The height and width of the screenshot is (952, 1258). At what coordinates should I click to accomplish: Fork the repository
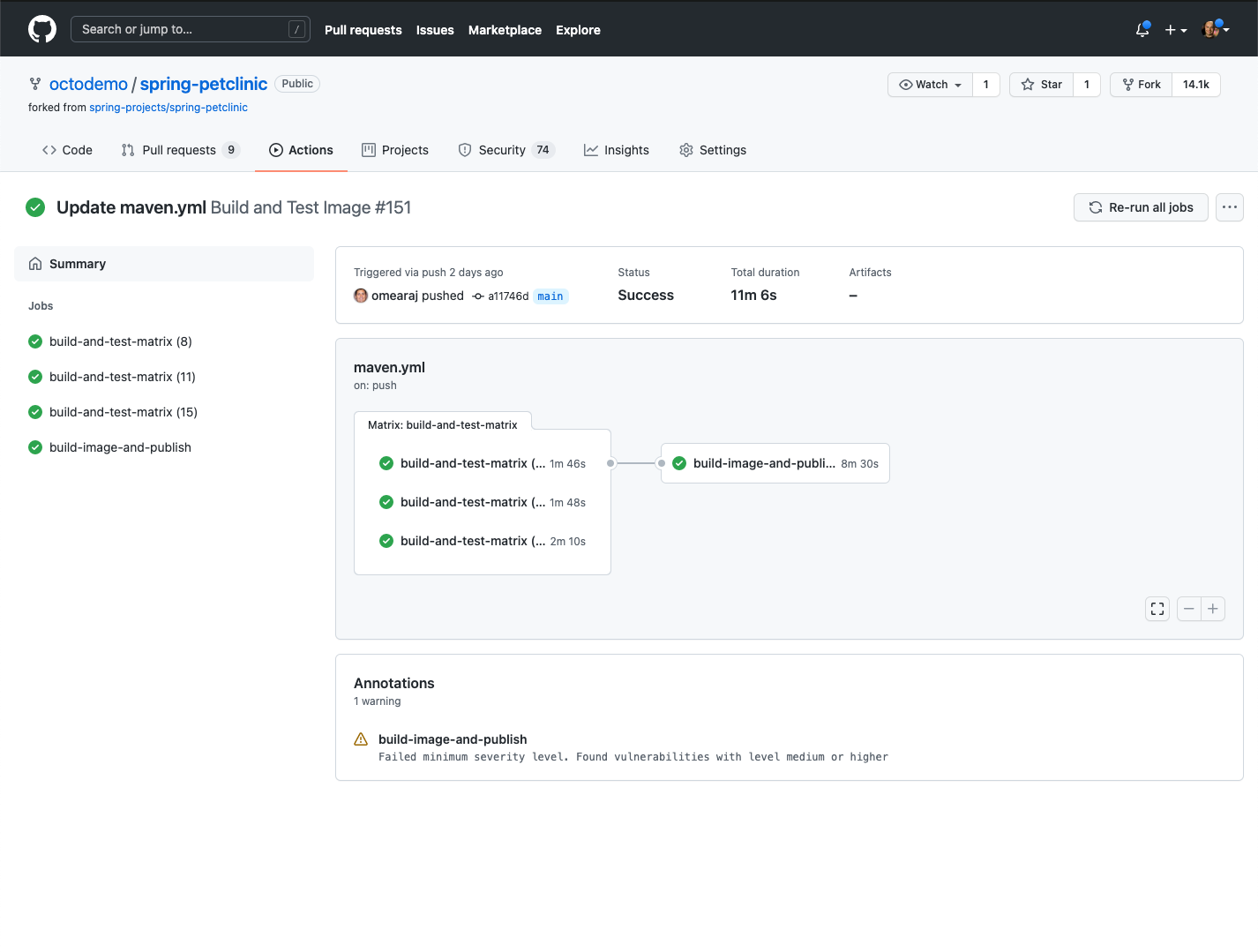coord(1142,85)
